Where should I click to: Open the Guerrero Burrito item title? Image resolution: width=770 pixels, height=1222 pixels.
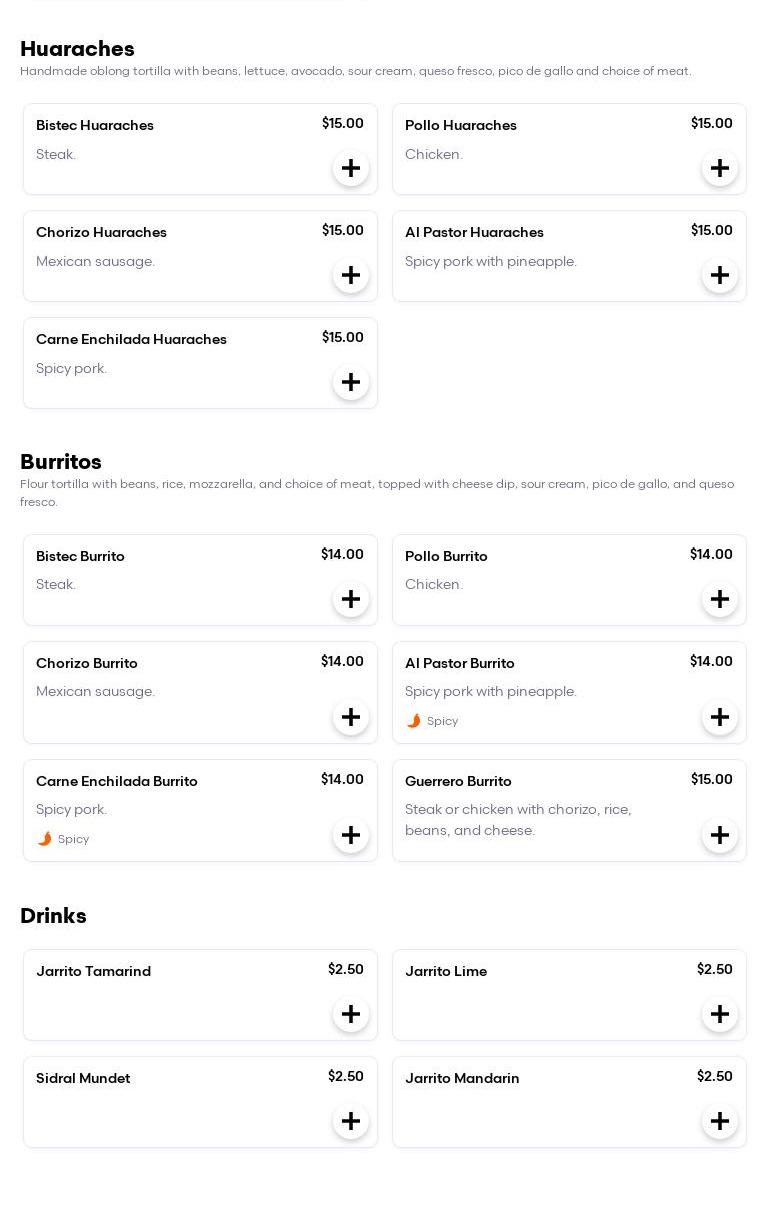click(458, 781)
